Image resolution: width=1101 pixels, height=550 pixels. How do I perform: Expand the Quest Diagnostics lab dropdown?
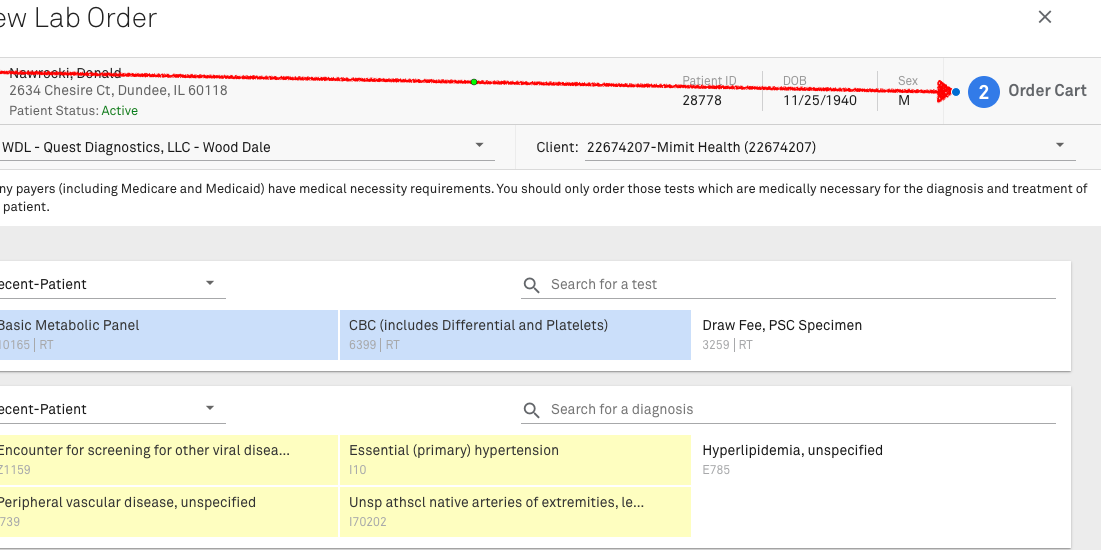tap(479, 146)
